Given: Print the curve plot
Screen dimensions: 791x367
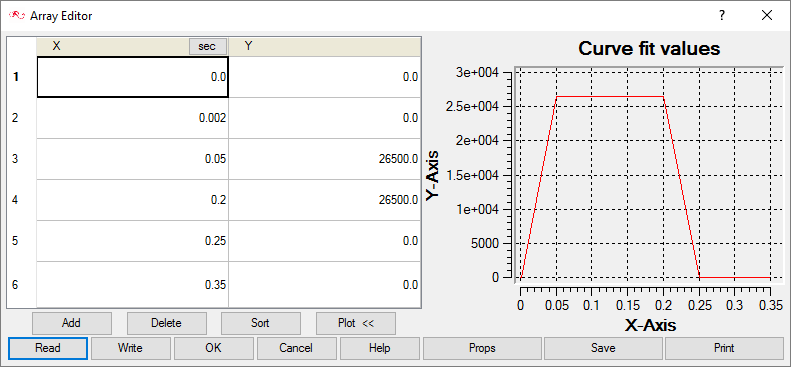Looking at the screenshot, I should pos(724,348).
